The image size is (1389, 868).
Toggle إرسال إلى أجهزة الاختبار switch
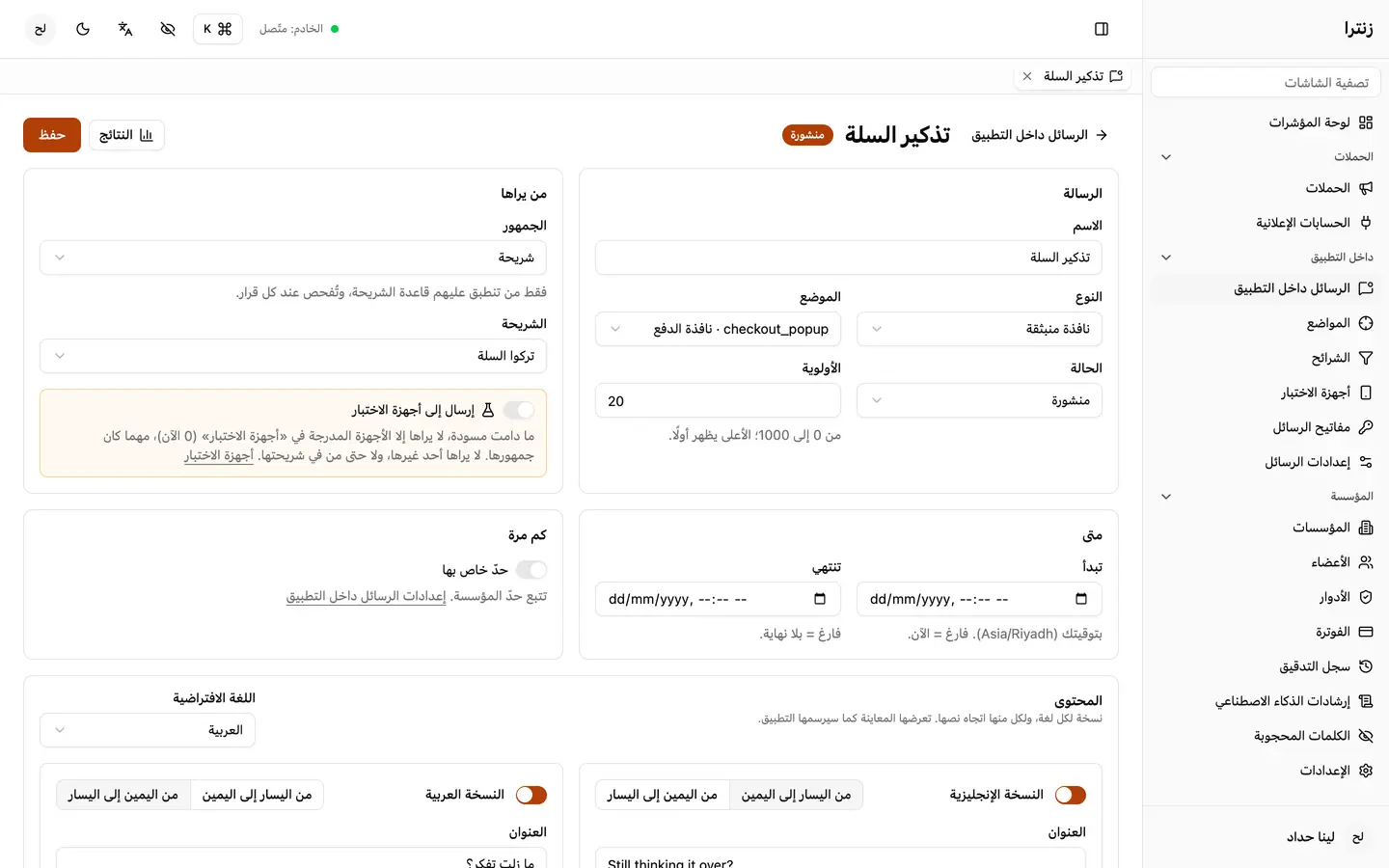519,410
